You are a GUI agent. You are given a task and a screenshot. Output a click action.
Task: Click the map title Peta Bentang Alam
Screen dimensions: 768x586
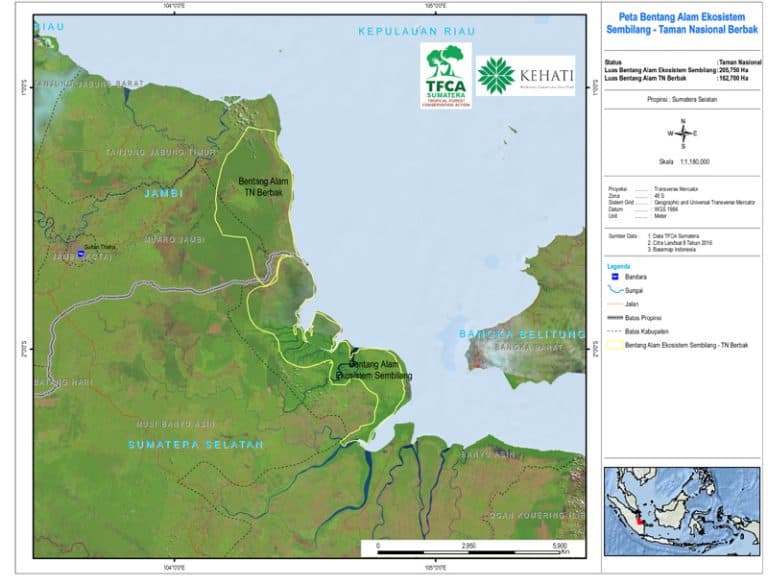click(x=683, y=24)
